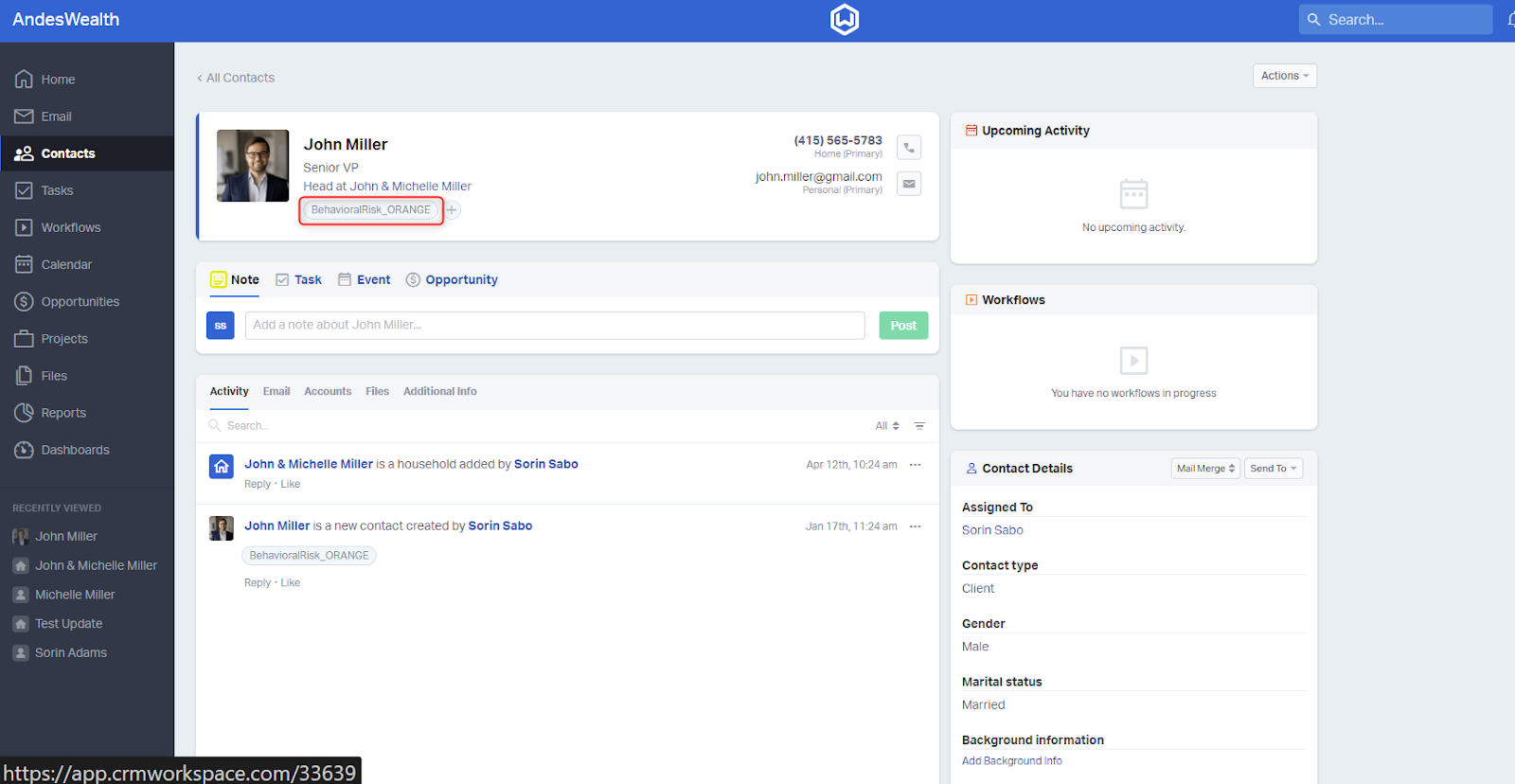Image resolution: width=1515 pixels, height=784 pixels.
Task: Open Projects in the sidebar
Action: point(64,338)
